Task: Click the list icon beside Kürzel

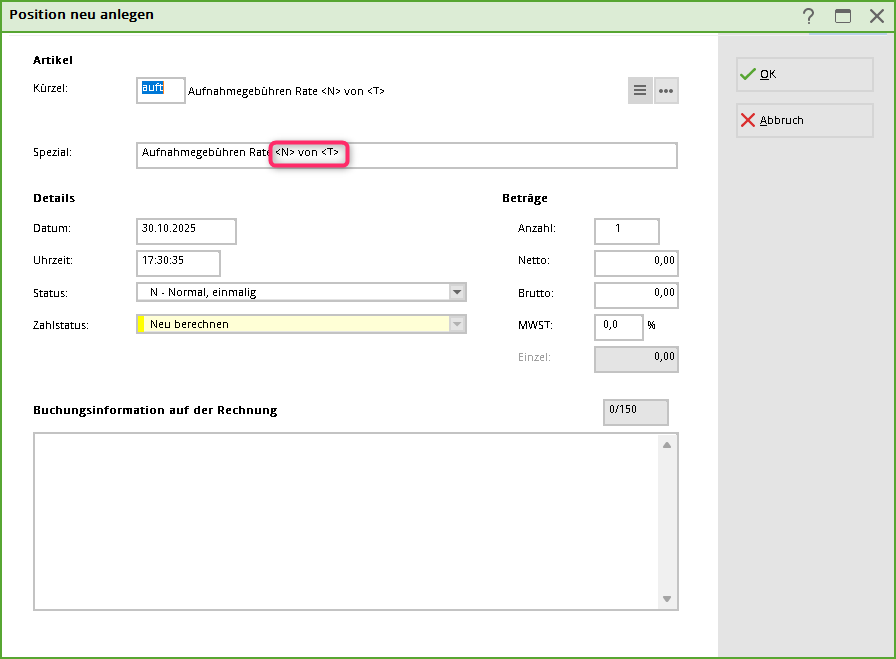Action: click(640, 91)
